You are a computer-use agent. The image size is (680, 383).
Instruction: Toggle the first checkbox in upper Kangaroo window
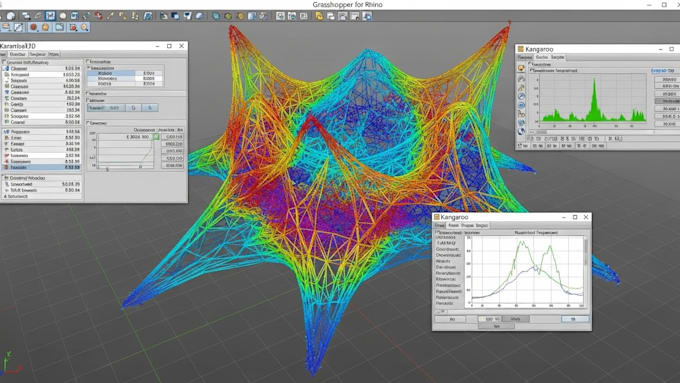[530, 64]
